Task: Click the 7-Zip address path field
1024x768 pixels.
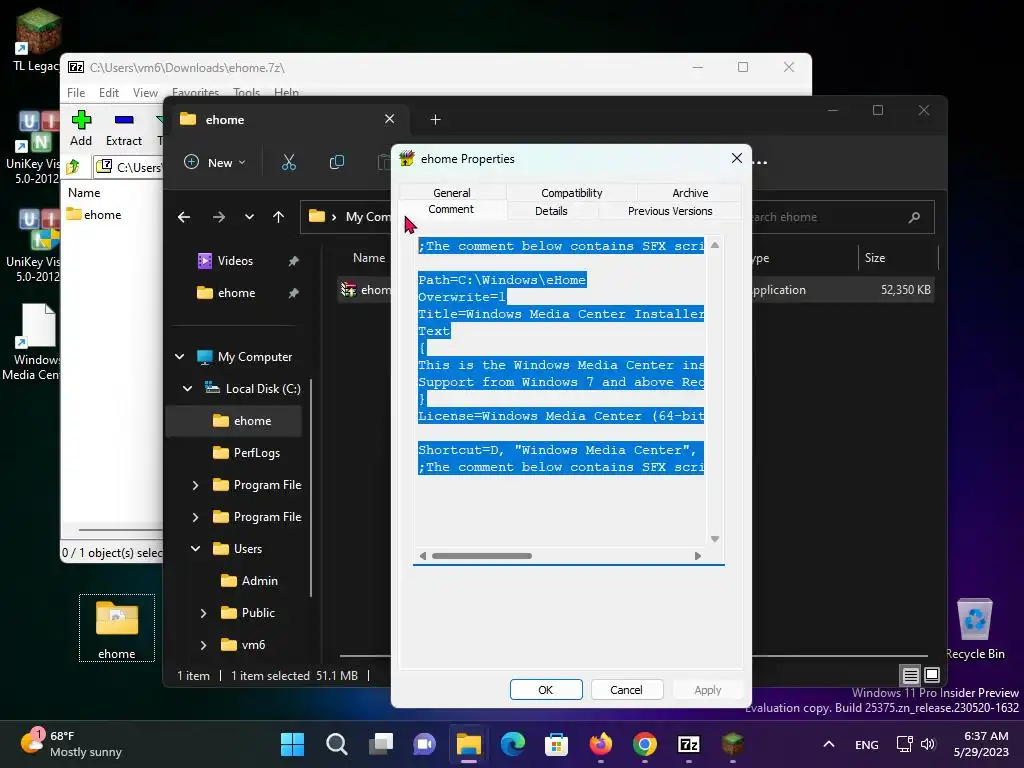Action: click(131, 167)
